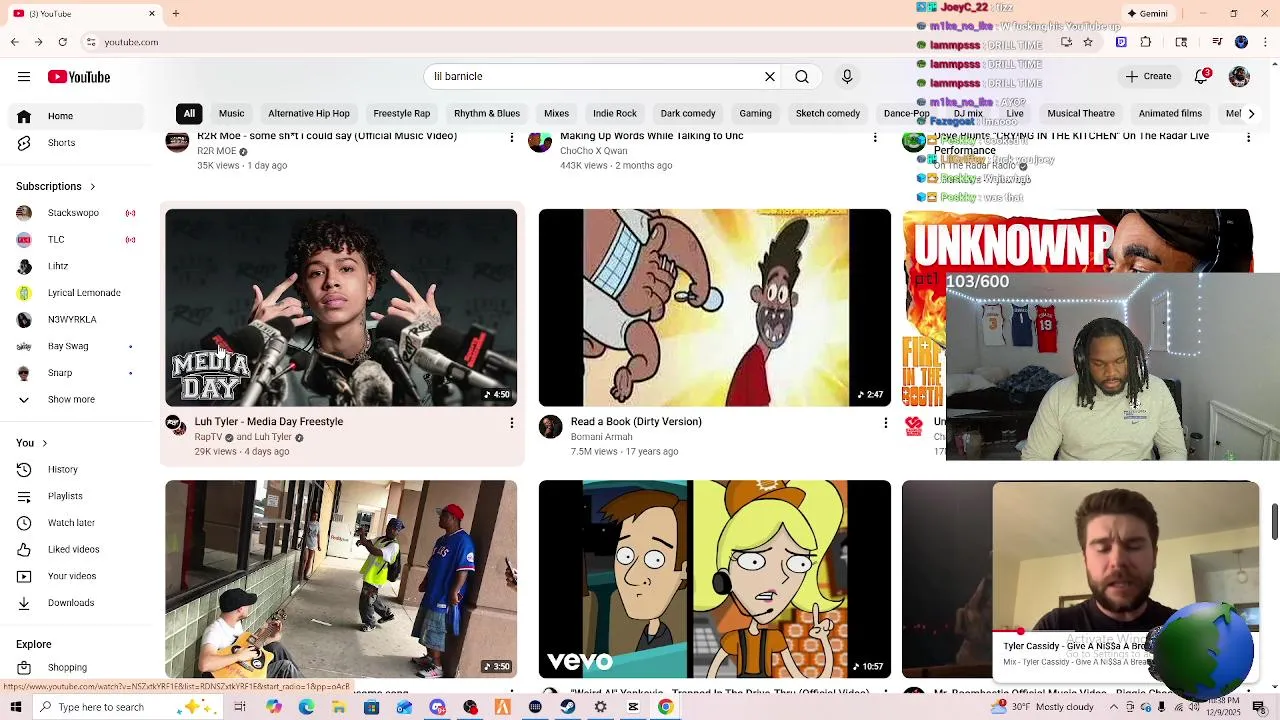1280x720 pixels.
Task: Click the Windows taskbar search box
Action: click(x=128, y=707)
